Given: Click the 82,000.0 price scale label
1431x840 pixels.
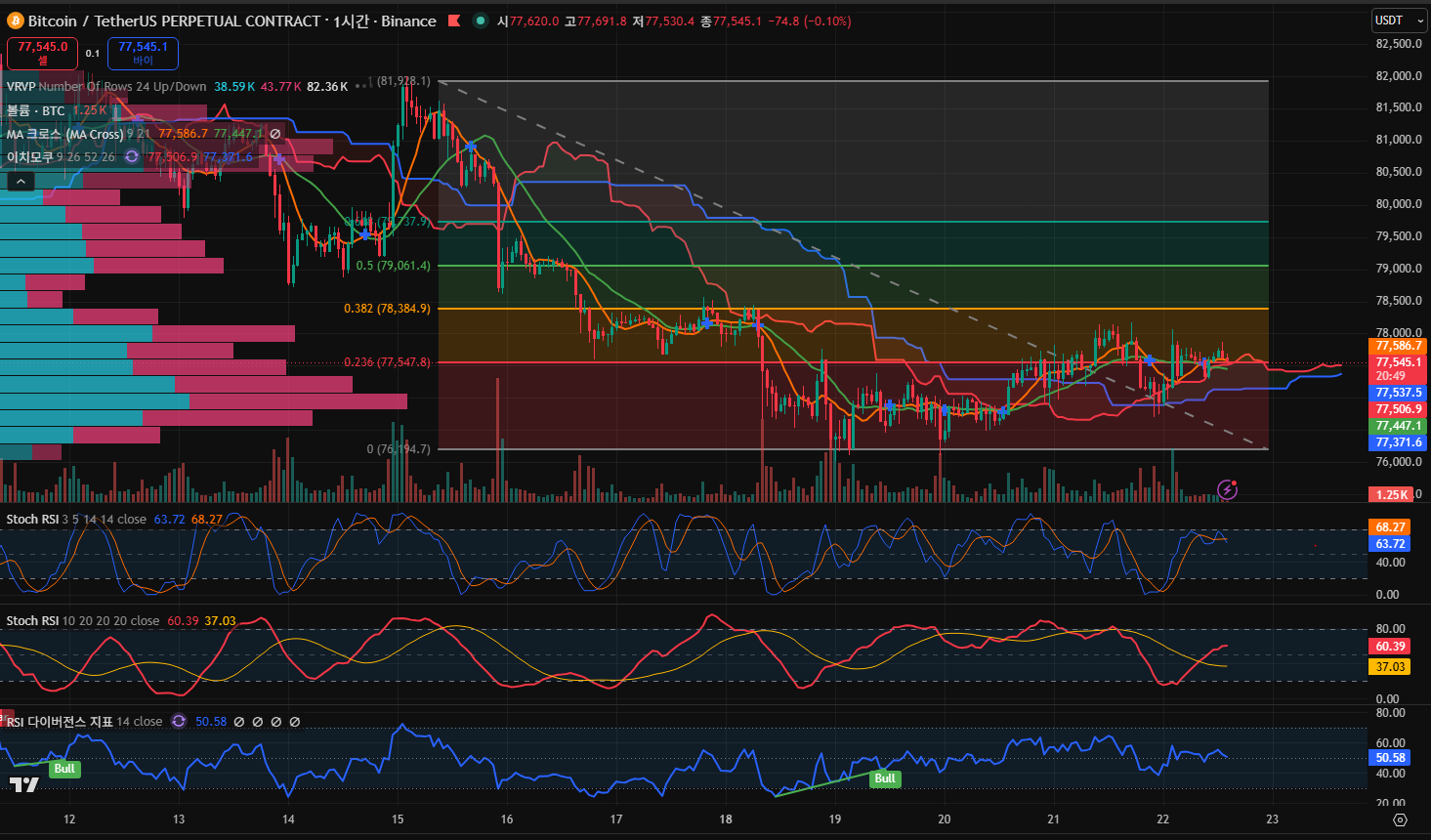Looking at the screenshot, I should point(1399,75).
